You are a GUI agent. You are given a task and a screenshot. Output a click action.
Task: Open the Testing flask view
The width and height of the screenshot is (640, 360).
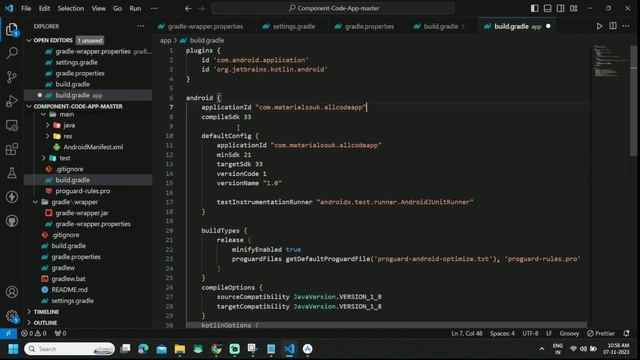coord(12,173)
